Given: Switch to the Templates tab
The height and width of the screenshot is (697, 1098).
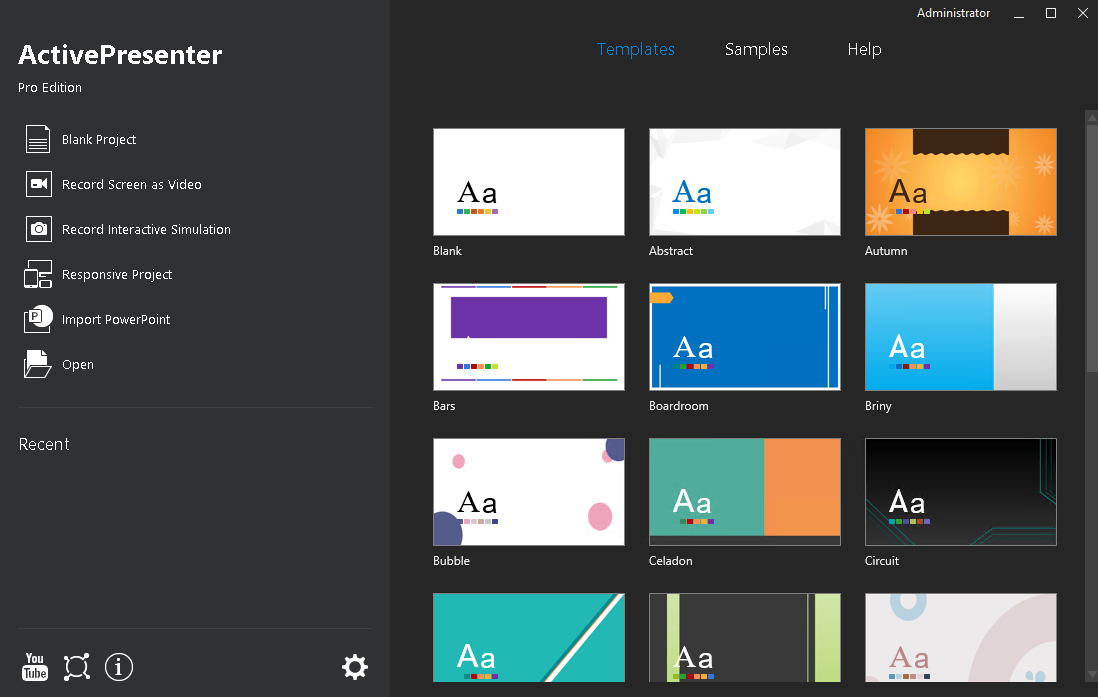Looking at the screenshot, I should pyautogui.click(x=636, y=49).
